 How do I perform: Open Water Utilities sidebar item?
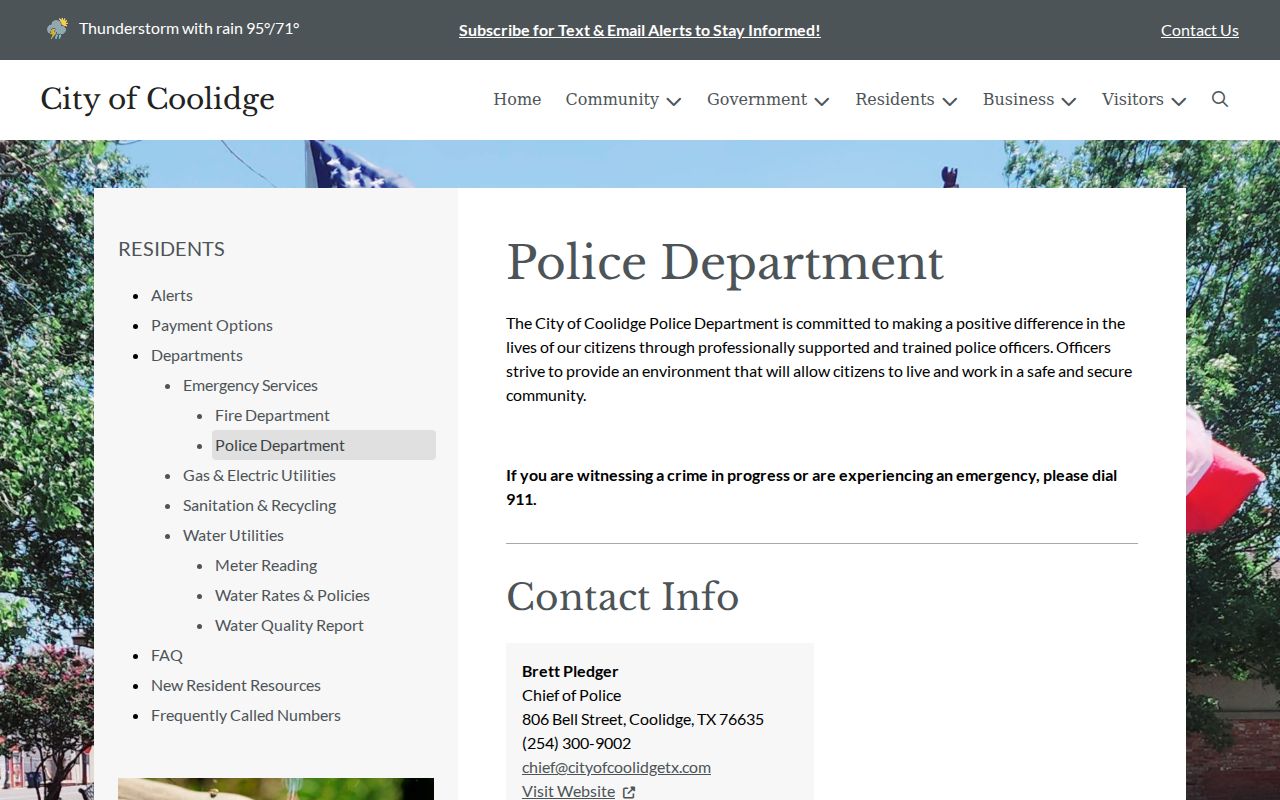[x=233, y=535]
